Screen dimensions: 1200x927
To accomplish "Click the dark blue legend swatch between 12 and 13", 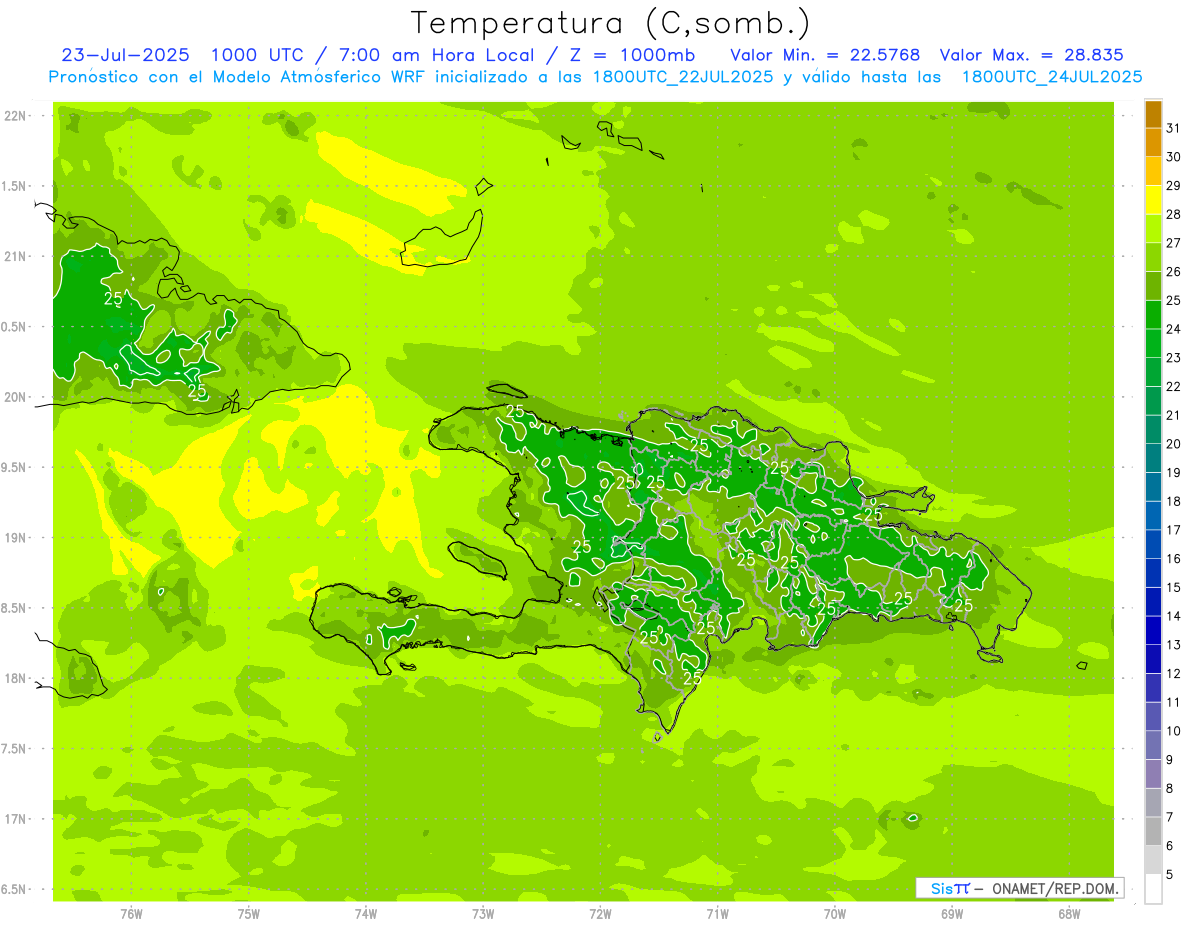I will point(1153,659).
